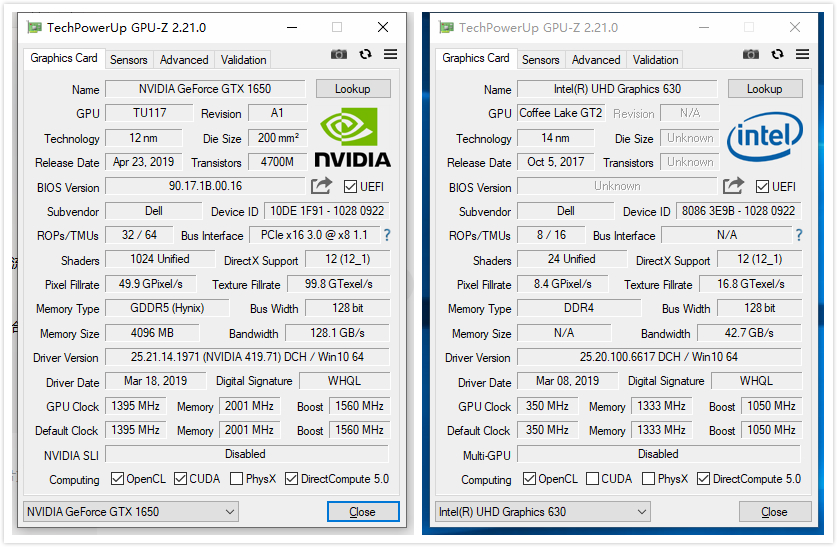Toggle CUDA checkbox in Intel window

point(593,479)
